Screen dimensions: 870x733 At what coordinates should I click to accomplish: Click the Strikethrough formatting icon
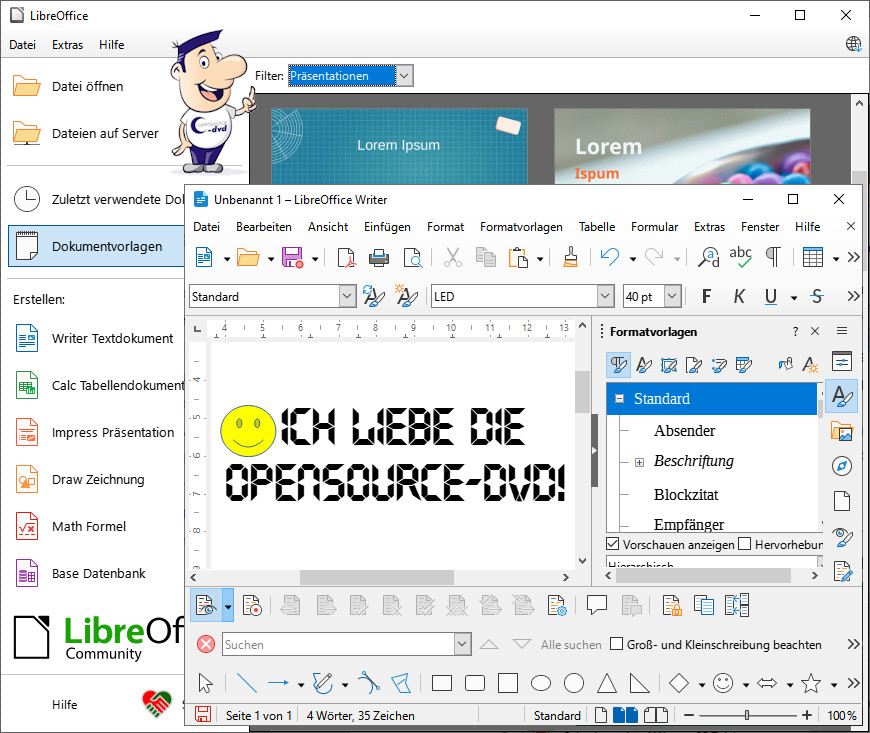tap(817, 296)
